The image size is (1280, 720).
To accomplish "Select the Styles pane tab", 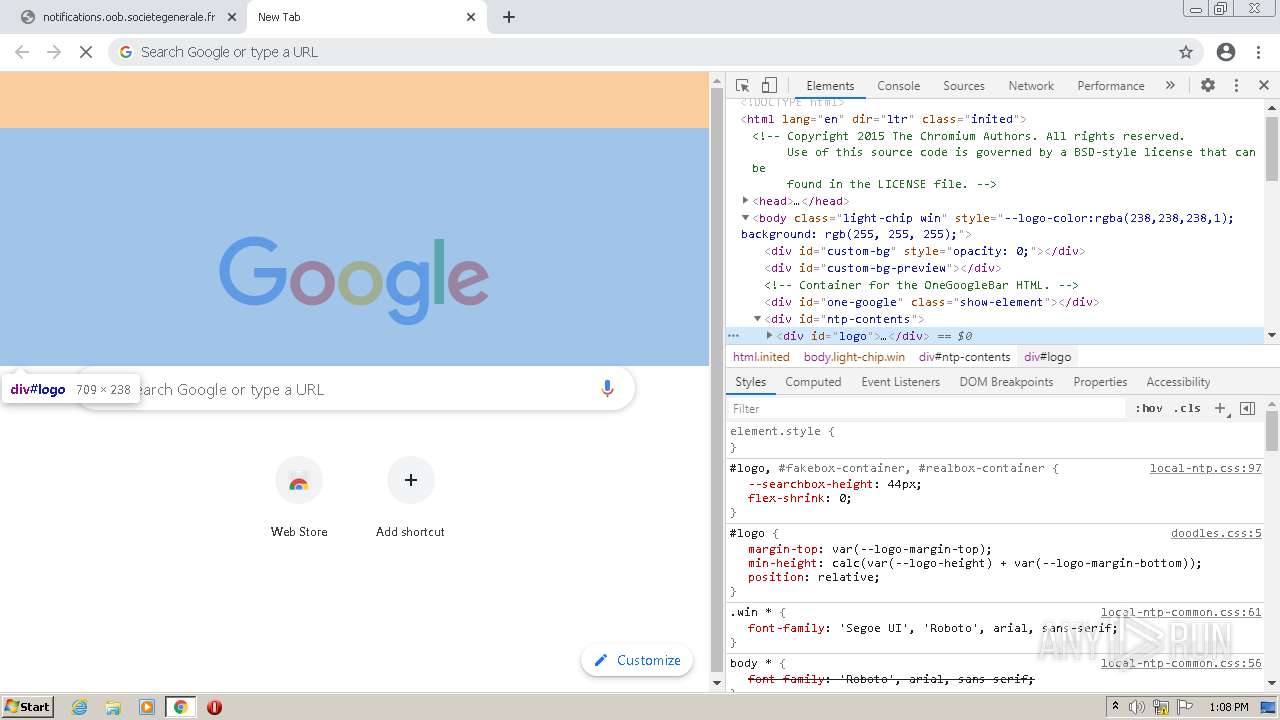I will point(750,382).
